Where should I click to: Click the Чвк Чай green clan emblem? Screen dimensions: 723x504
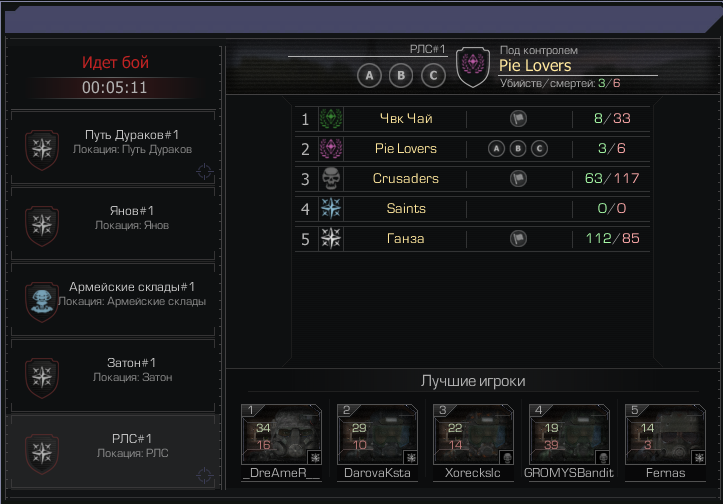(x=331, y=119)
